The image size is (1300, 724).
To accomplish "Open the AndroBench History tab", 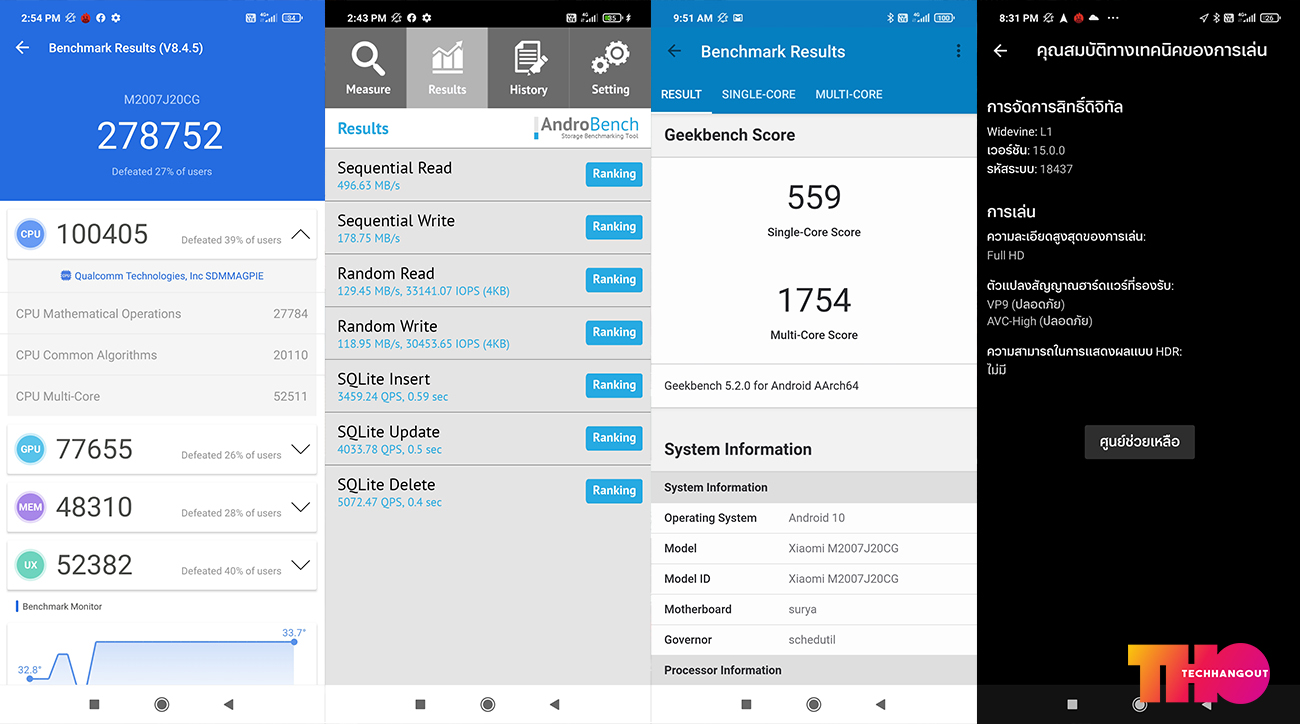I will [x=528, y=68].
